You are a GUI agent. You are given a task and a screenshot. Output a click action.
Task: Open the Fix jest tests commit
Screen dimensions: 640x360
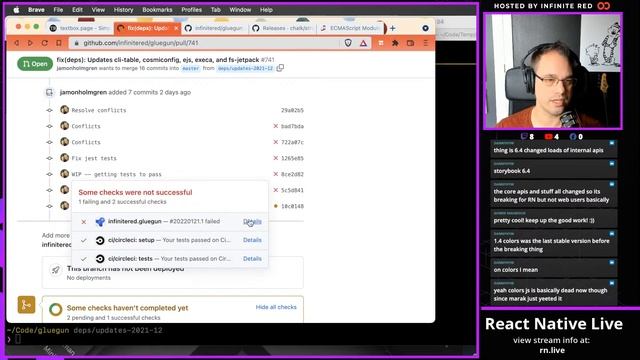point(94,158)
